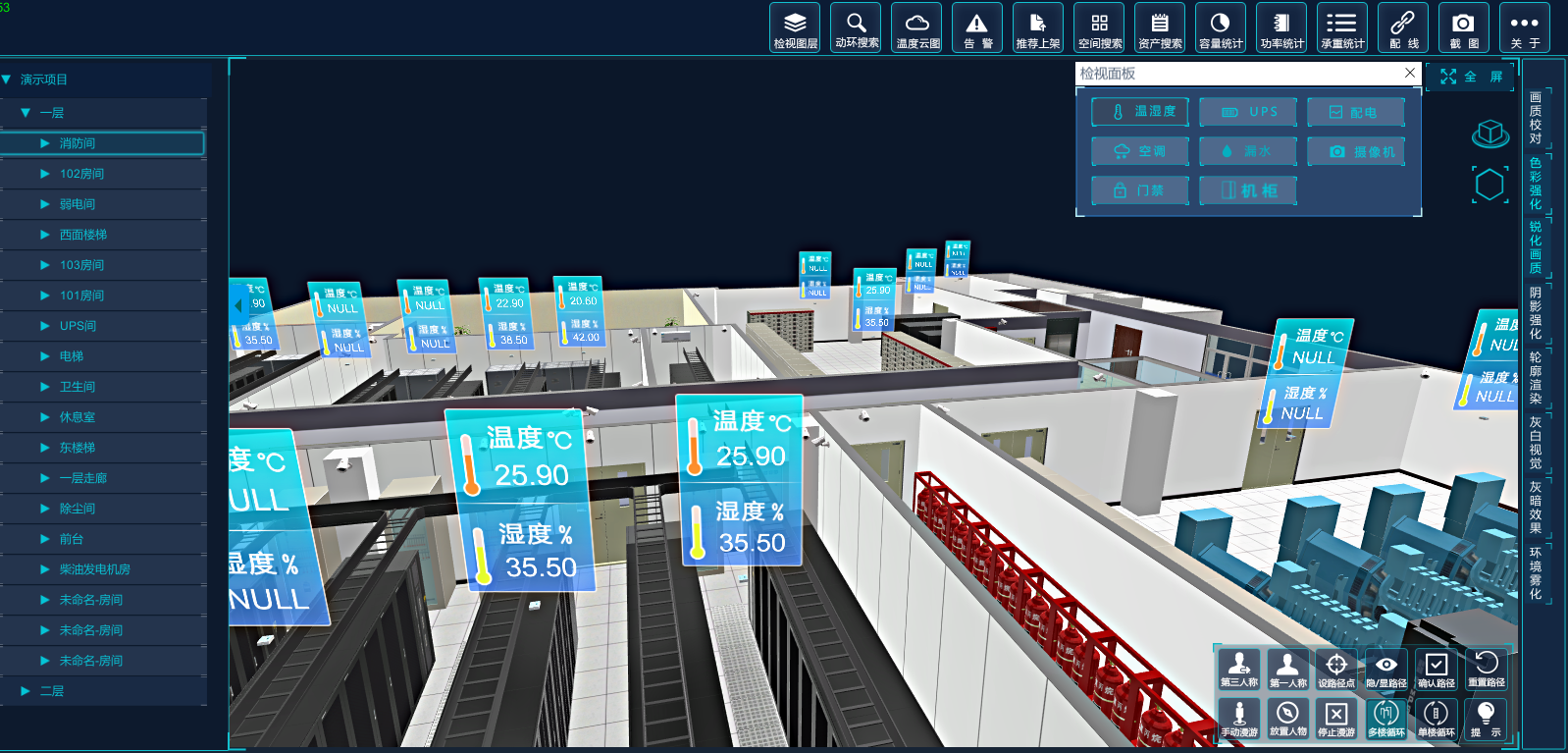Click the 温度云图 cloud icon
Viewport: 1568px width, 753px height.
click(916, 27)
